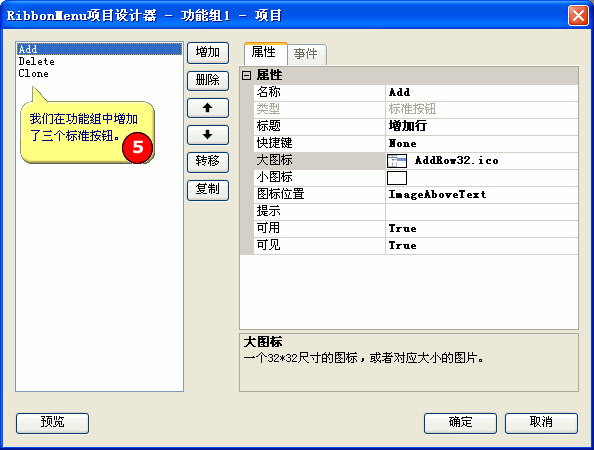
Task: Click the 删除 button
Action: pyautogui.click(x=208, y=80)
